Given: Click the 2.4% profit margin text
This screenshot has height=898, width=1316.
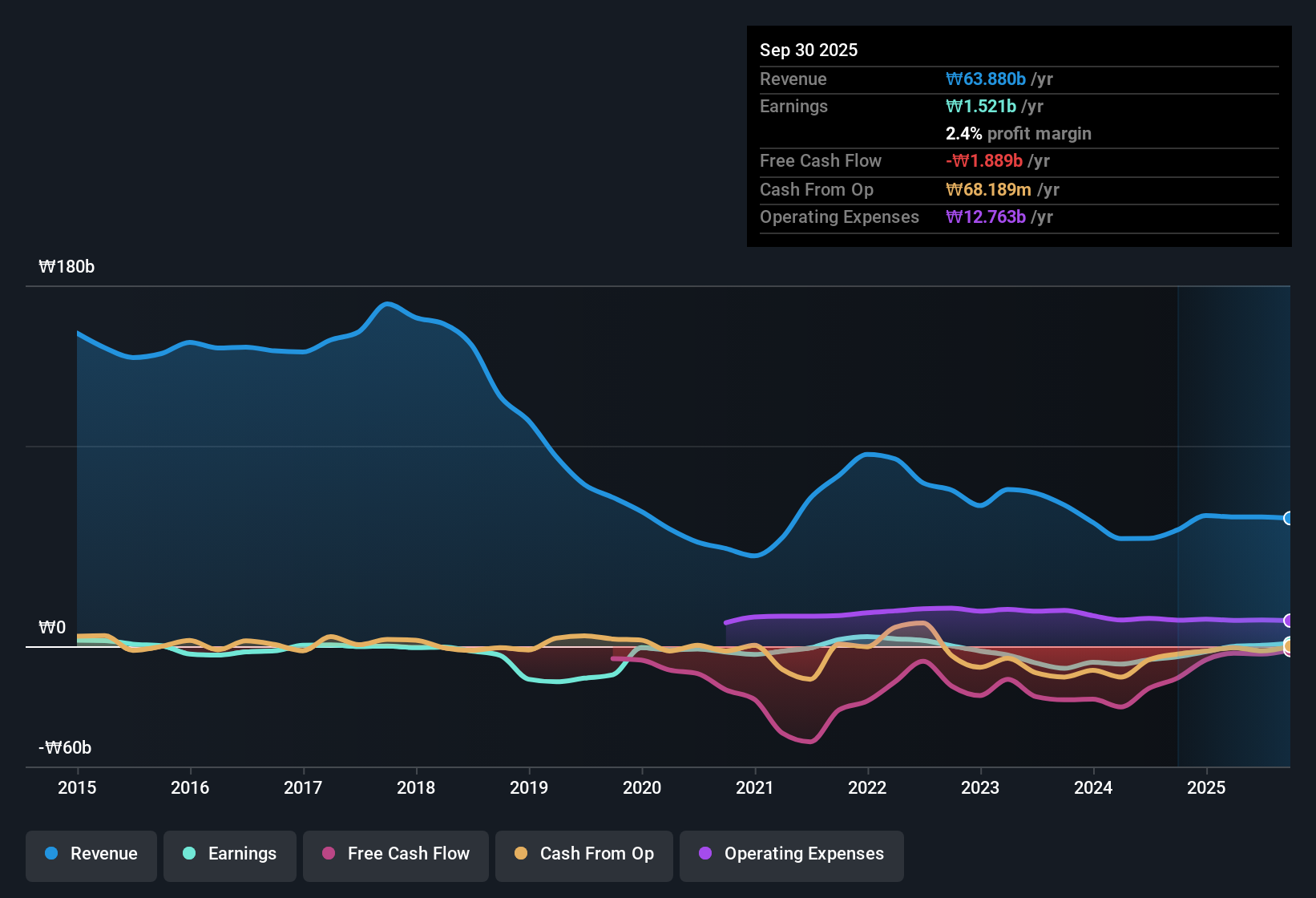Looking at the screenshot, I should tap(1019, 133).
